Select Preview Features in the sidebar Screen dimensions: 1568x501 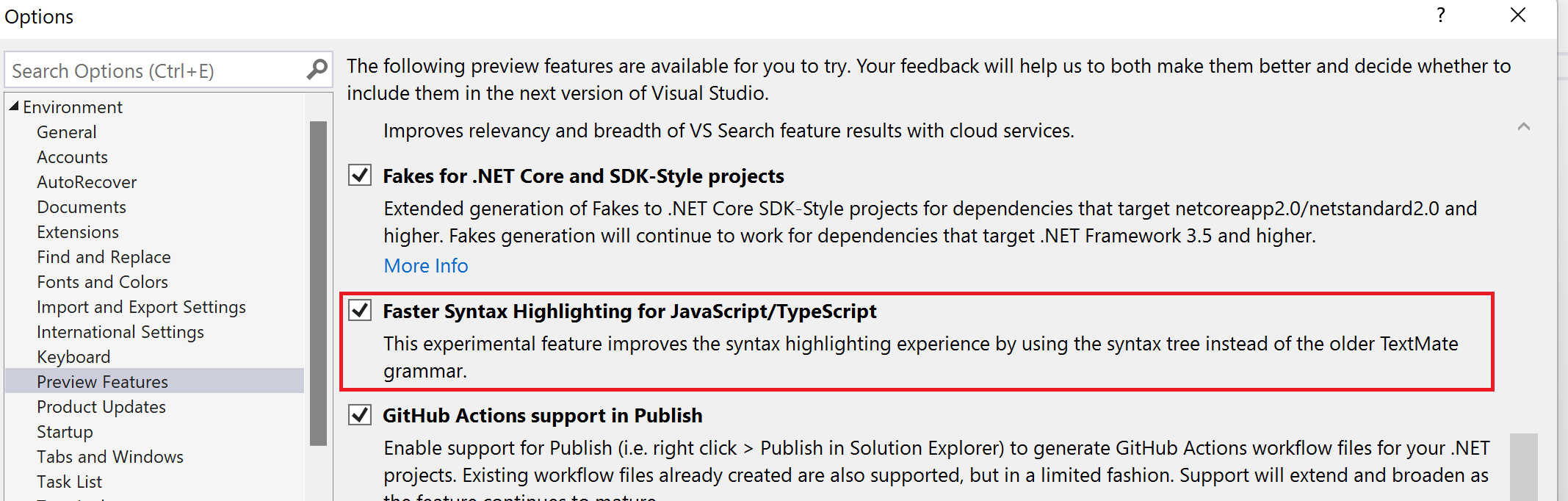point(102,381)
